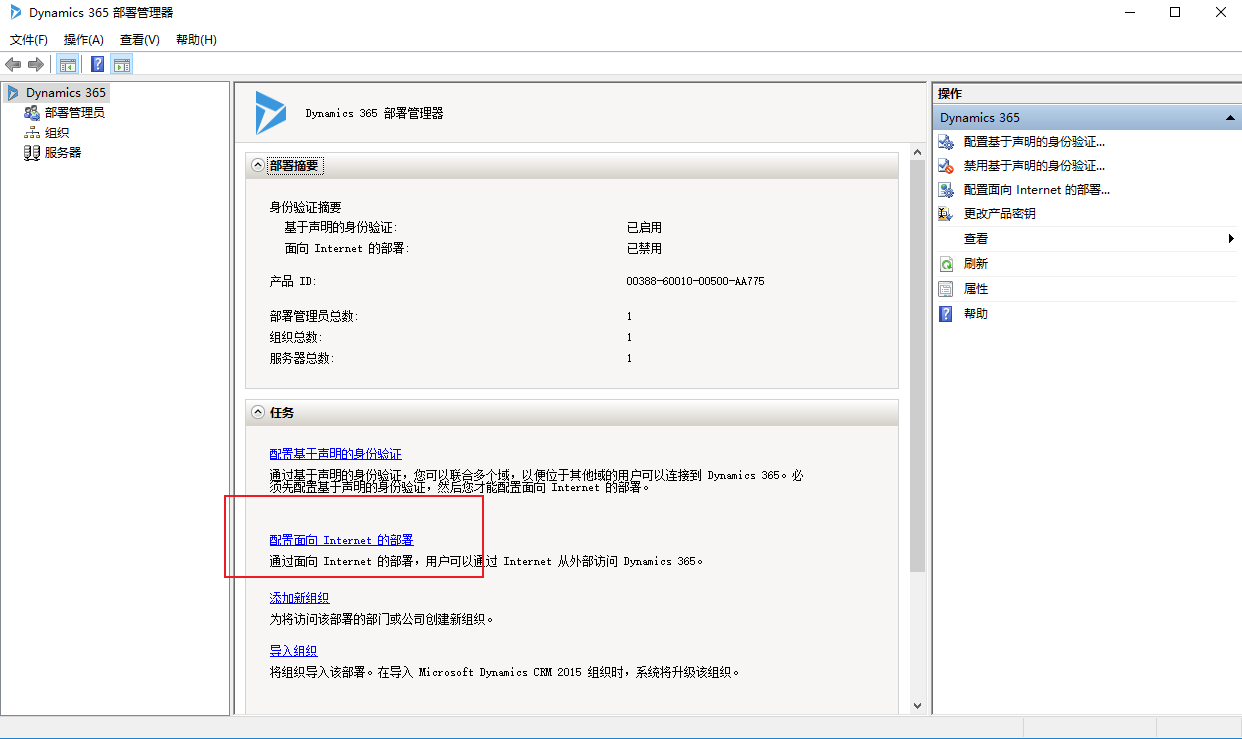Click the green refresh icon

946,264
